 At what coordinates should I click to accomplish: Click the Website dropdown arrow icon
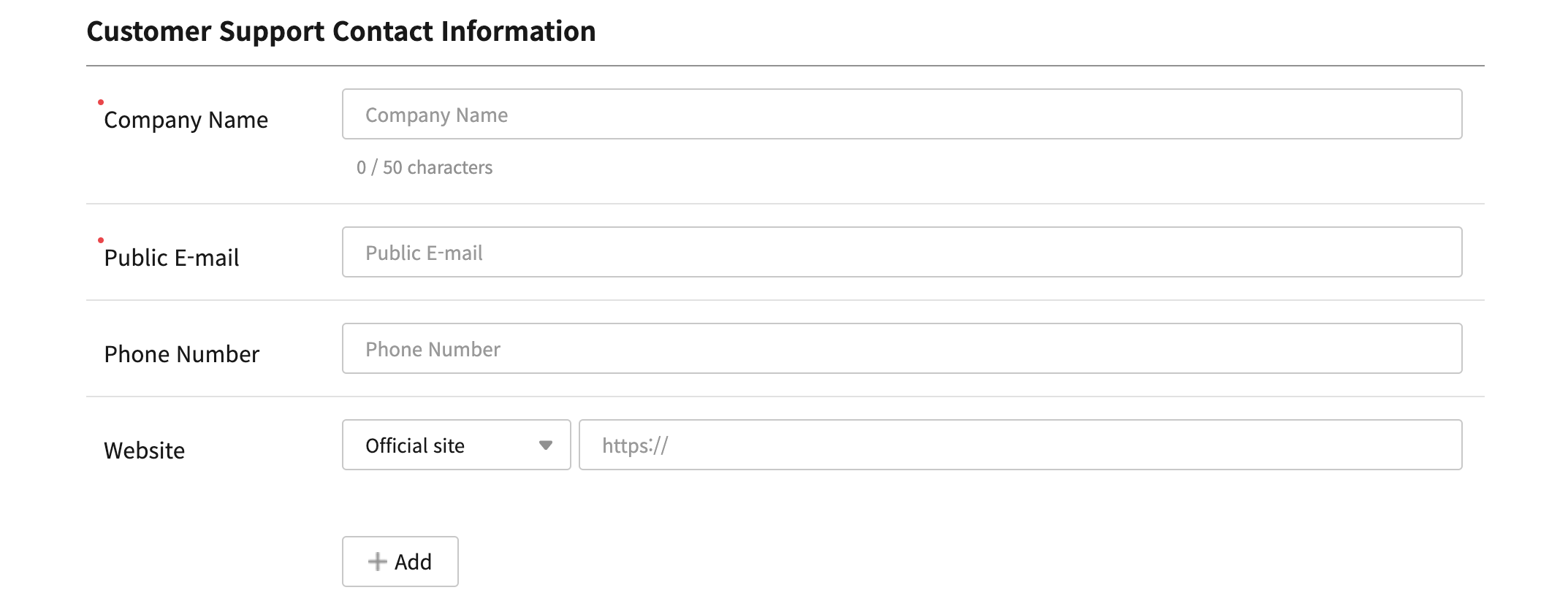pos(545,445)
